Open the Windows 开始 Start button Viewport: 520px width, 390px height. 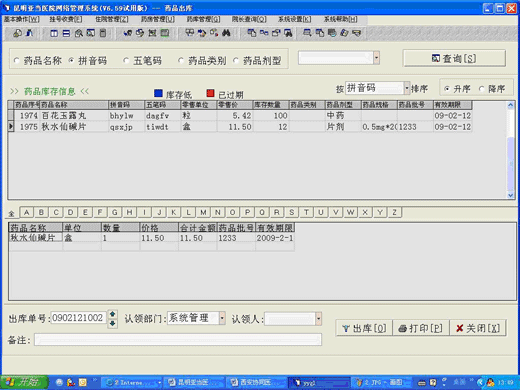click(x=24, y=382)
